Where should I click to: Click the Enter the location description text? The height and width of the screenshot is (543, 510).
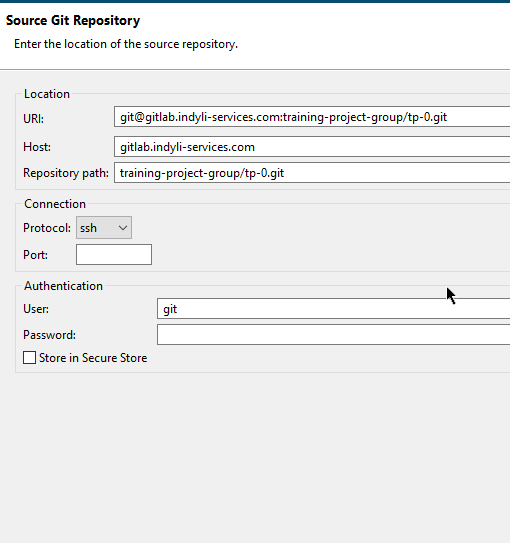coord(126,44)
